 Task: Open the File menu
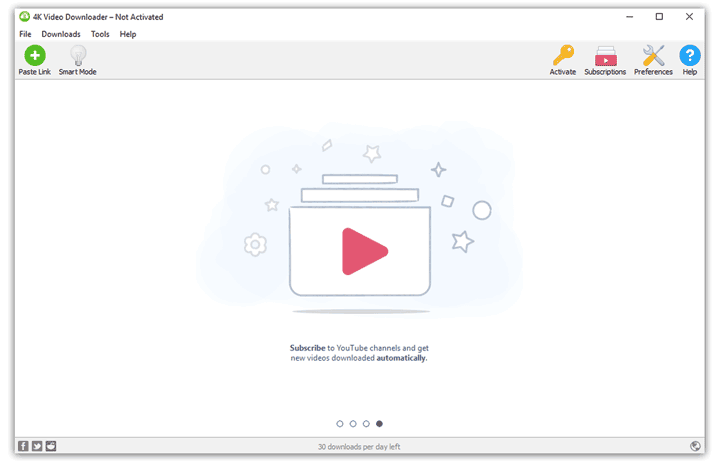(x=25, y=34)
